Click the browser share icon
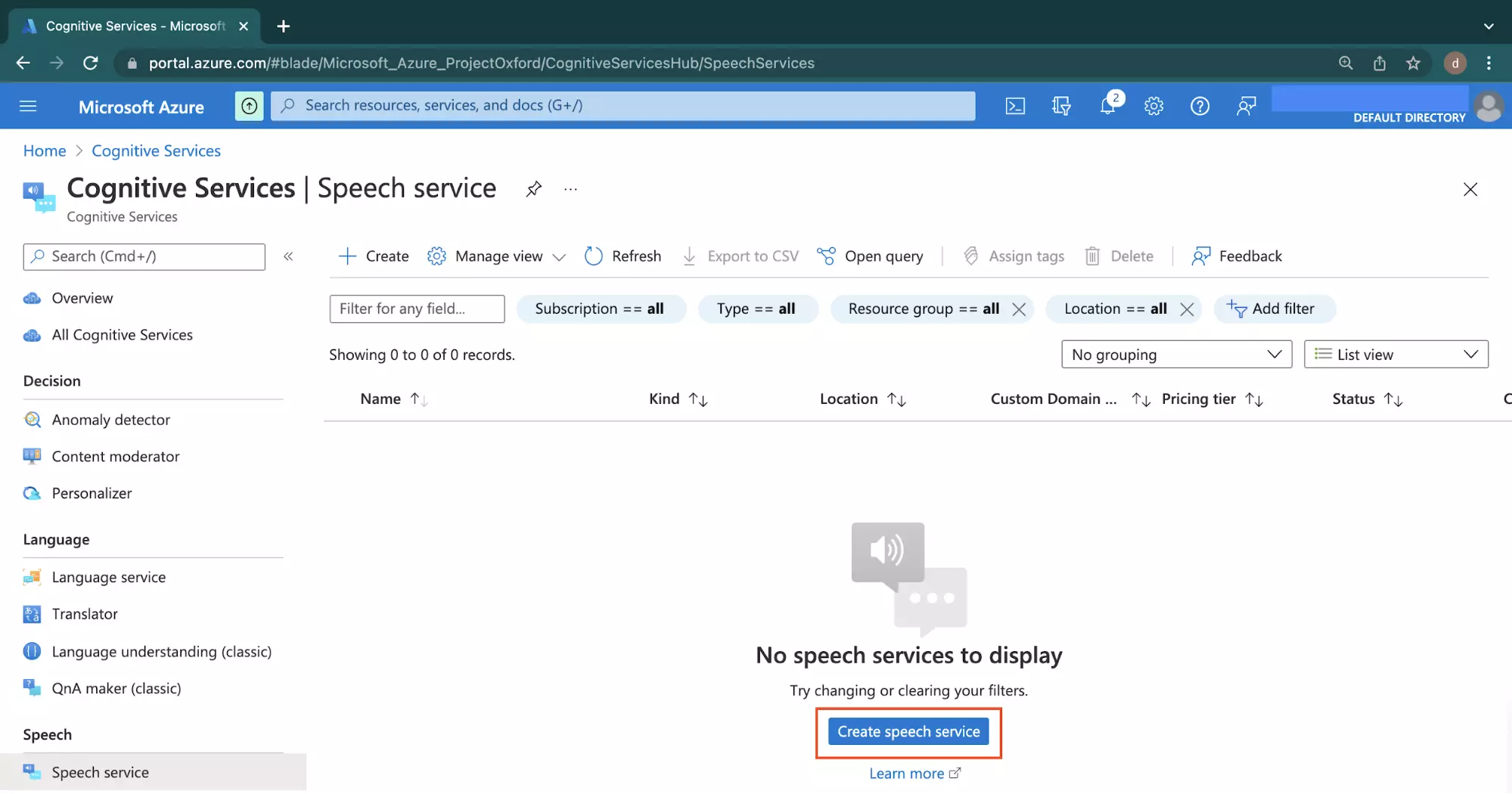Viewport: 1512px width, 794px height. point(1379,64)
